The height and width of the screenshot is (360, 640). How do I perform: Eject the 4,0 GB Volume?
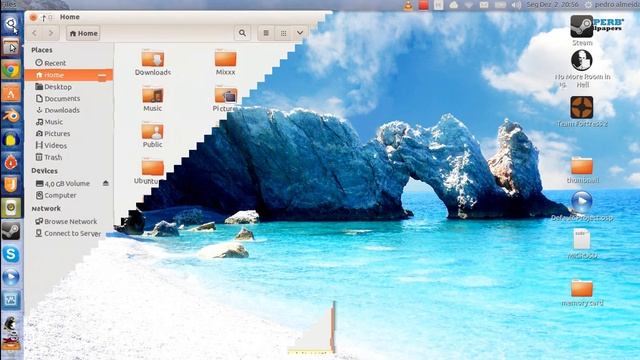point(106,183)
